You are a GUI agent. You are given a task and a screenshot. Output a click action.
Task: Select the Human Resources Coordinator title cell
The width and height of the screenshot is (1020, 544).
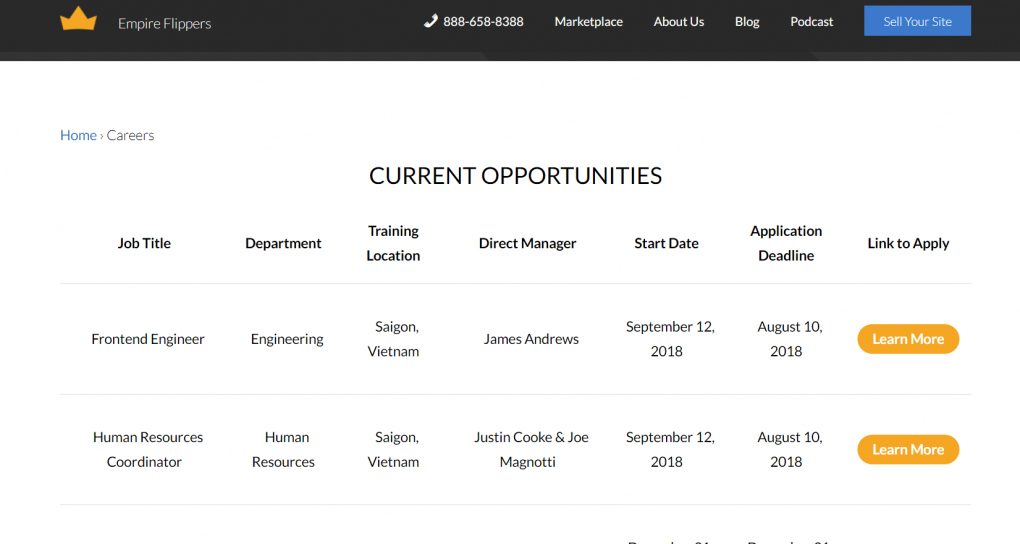(148, 449)
